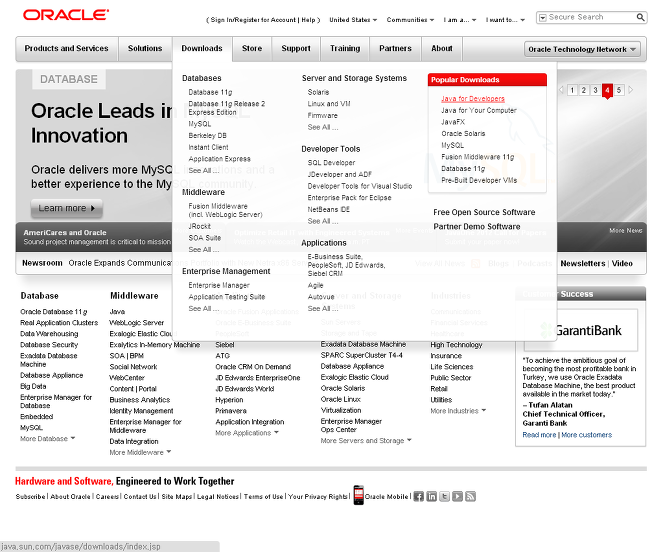Open the JavaFX download link

tap(453, 122)
